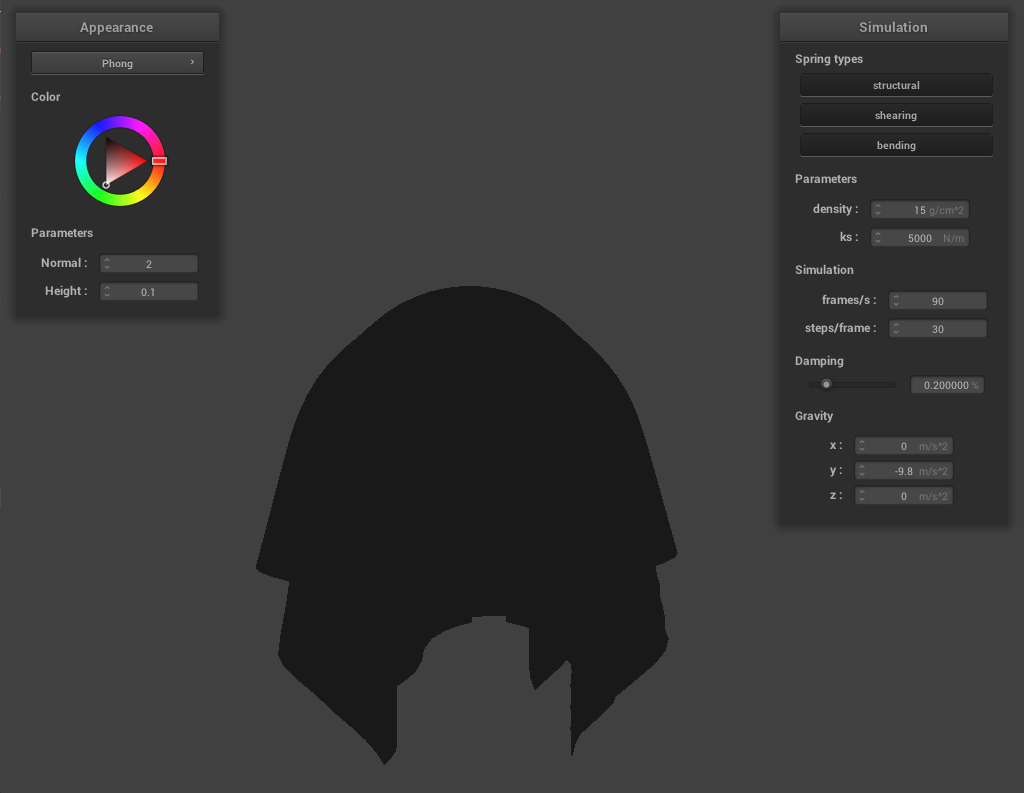Viewport: 1024px width, 793px height.
Task: Click the Height value field
Action: coord(149,292)
